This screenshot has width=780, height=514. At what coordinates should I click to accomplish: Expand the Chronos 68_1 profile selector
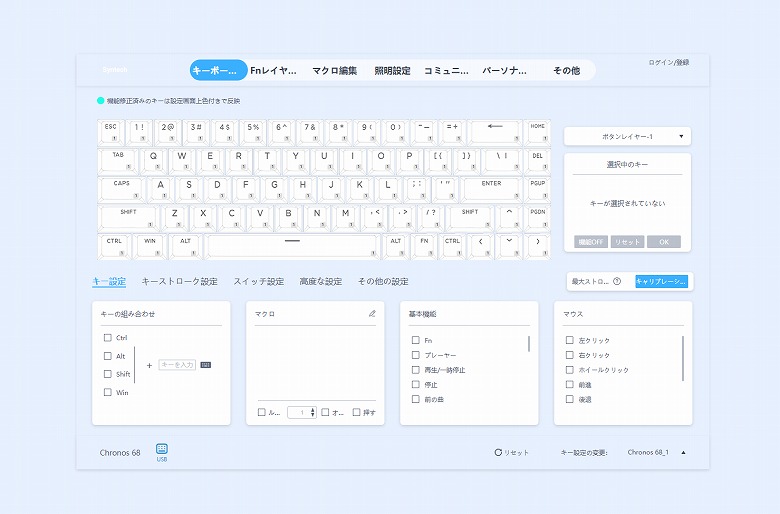[683, 452]
